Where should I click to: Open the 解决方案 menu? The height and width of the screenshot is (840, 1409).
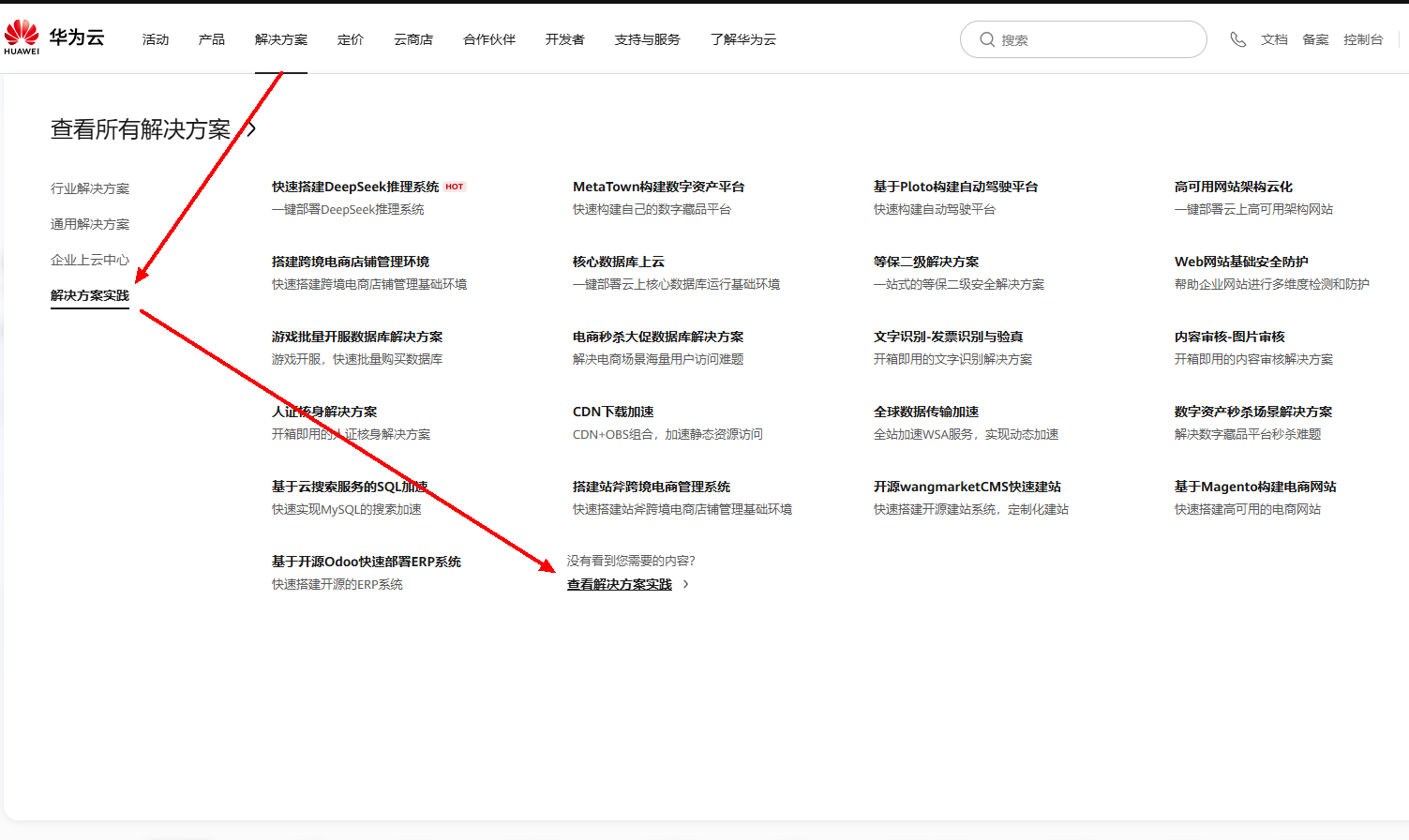click(281, 39)
